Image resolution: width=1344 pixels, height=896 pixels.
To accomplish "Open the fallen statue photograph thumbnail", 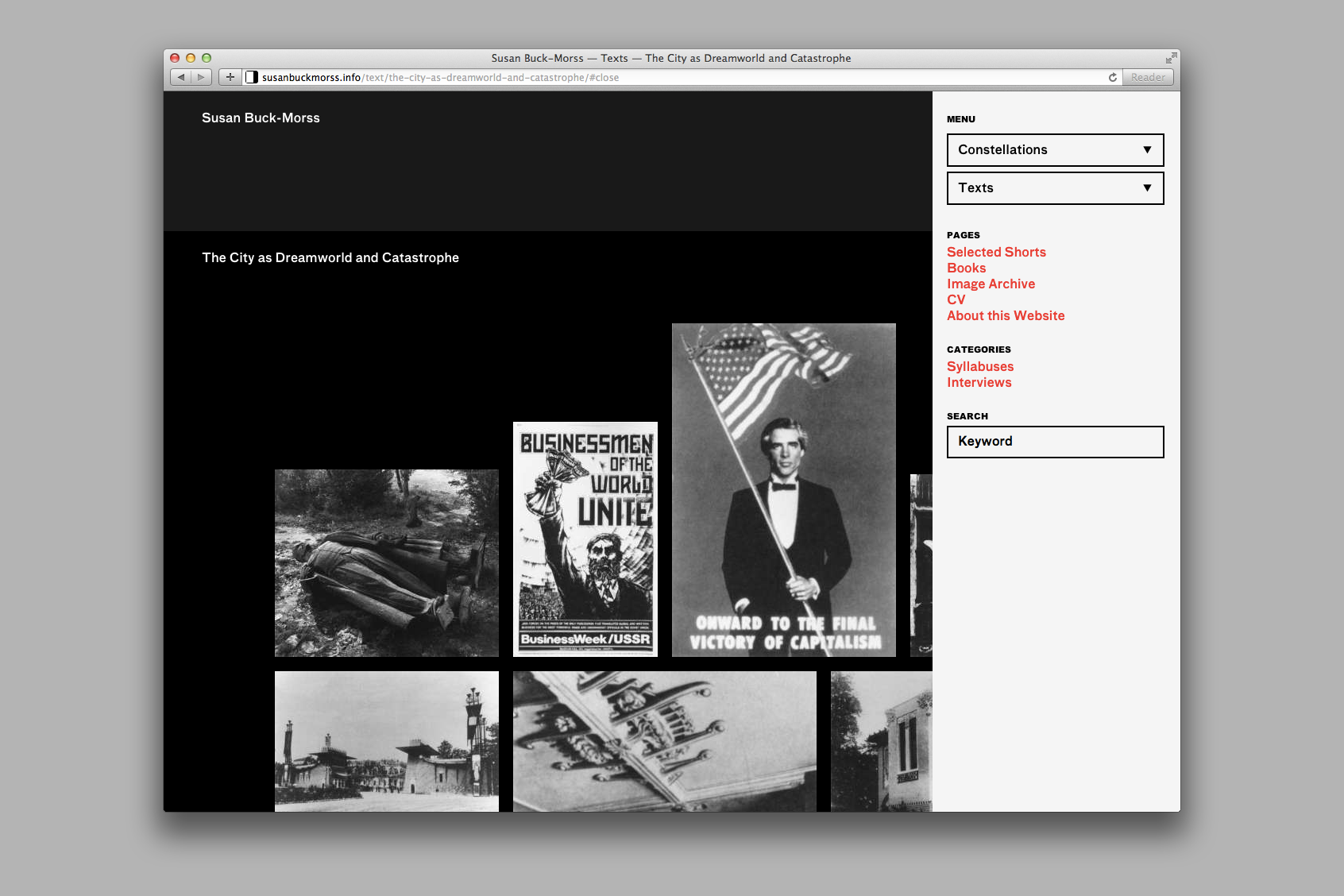I will coord(387,562).
